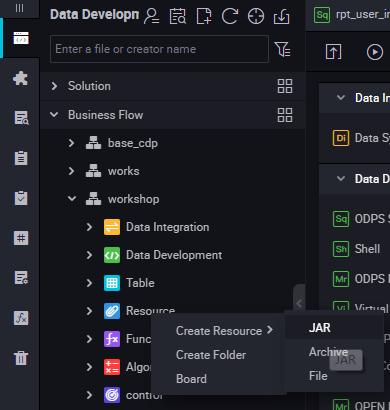Select the control folder target icon
Viewport: 390px width, 410px height.
pos(112,395)
